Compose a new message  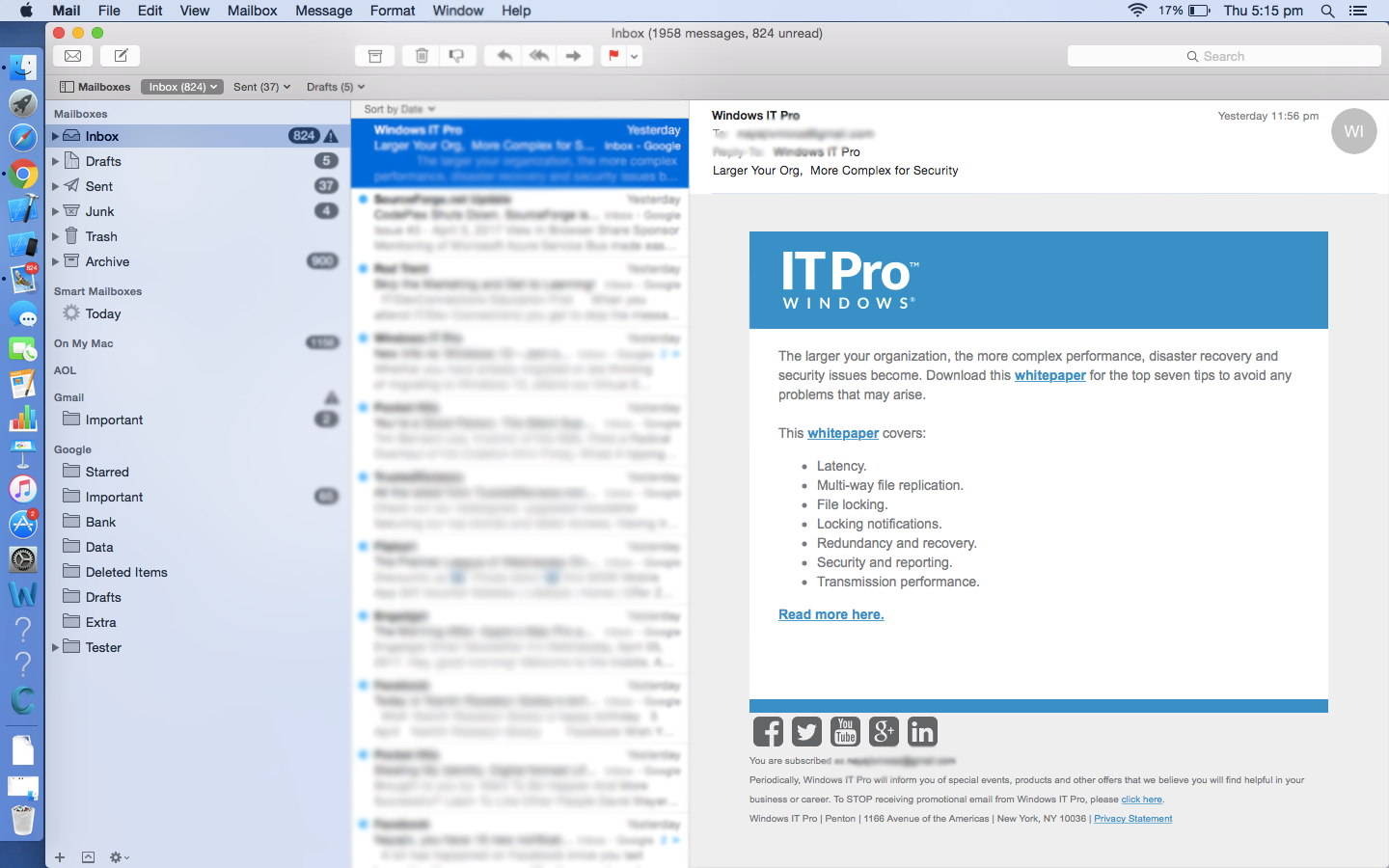point(122,56)
